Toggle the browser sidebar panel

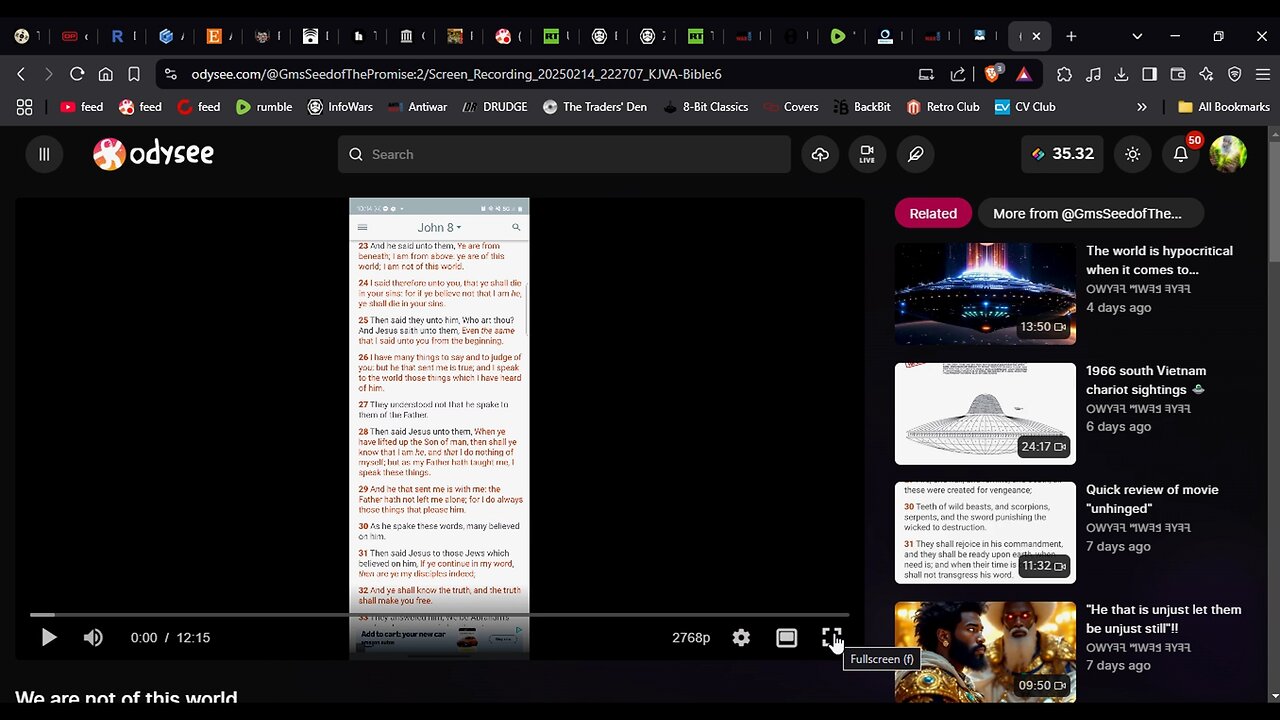pos(1149,74)
